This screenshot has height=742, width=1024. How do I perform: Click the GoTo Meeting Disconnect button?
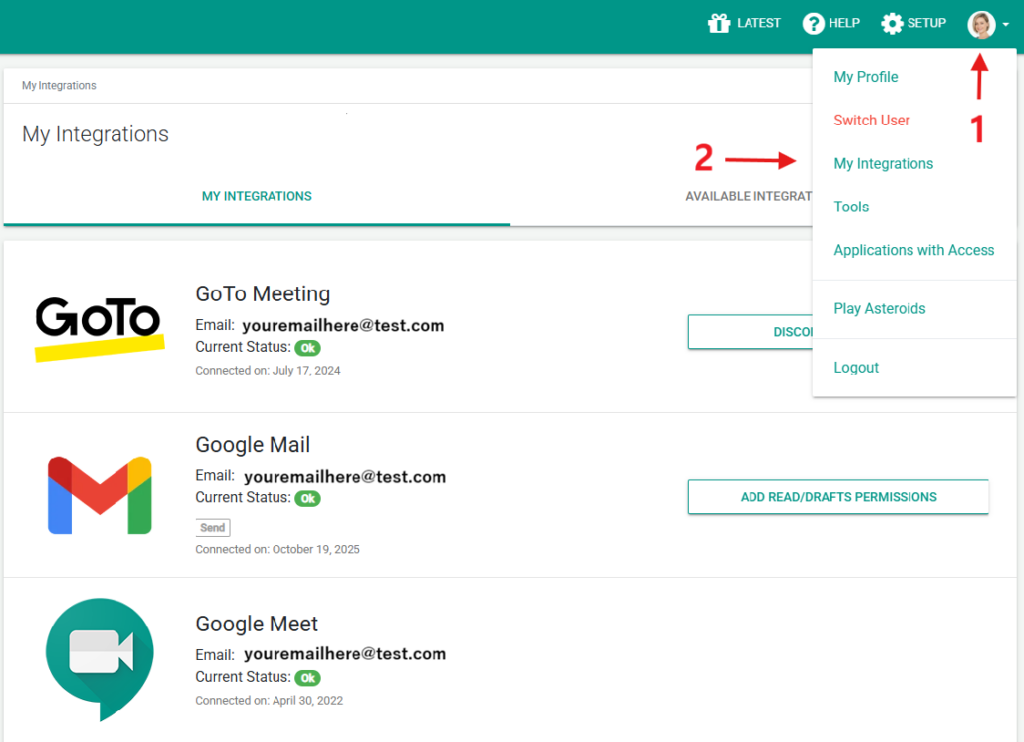[750, 332]
